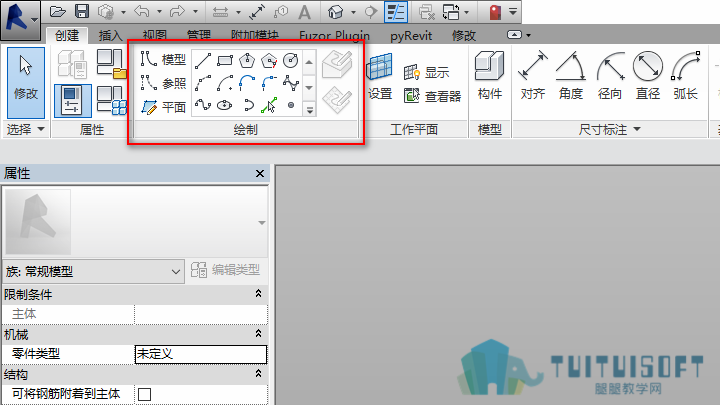Click the Switch Windows icon
Viewport: 720px width, 405px height.
tap(451, 12)
